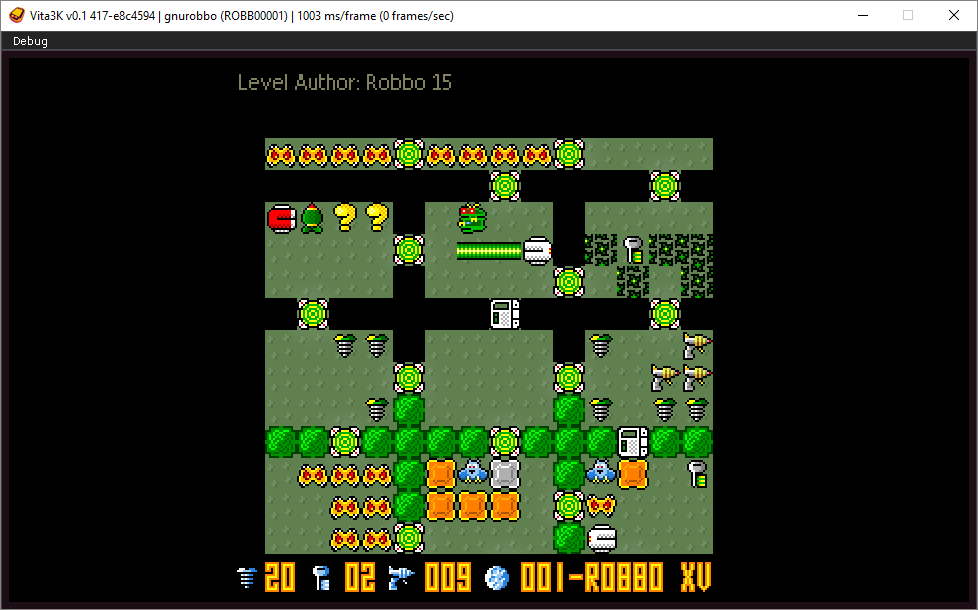The image size is (978, 610).
Task: Click the green laser beam
Action: [x=489, y=251]
